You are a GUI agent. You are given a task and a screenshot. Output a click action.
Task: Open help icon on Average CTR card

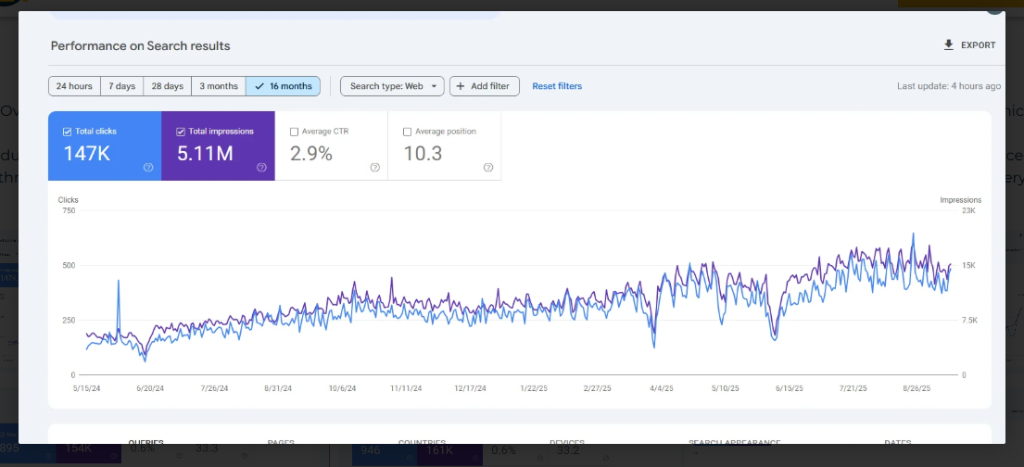click(x=375, y=167)
